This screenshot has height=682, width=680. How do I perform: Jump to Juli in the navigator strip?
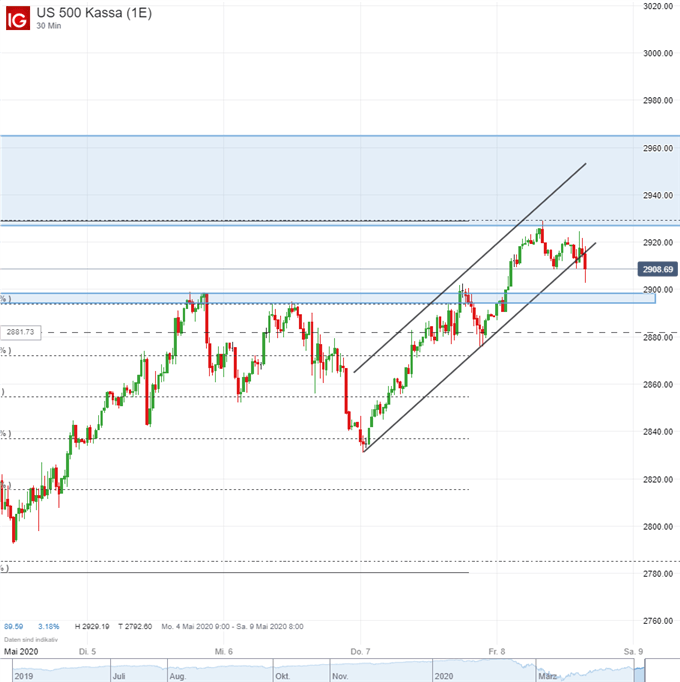point(119,676)
